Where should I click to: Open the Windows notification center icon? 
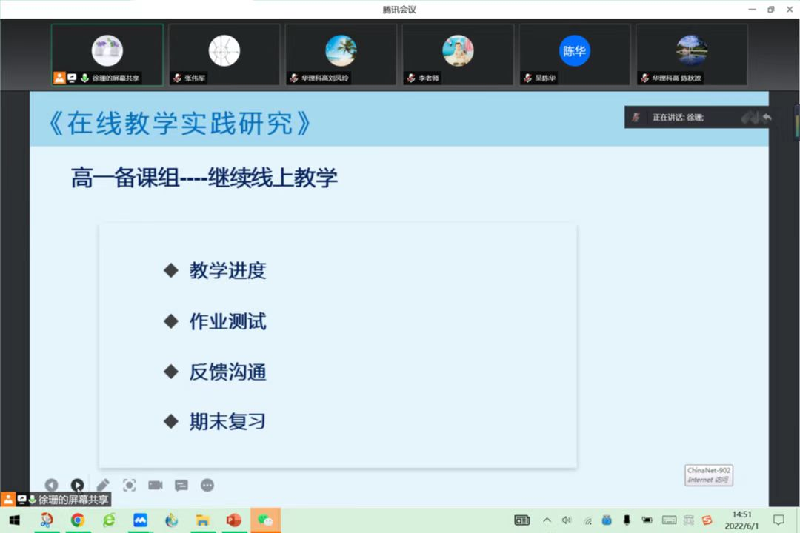point(779,520)
